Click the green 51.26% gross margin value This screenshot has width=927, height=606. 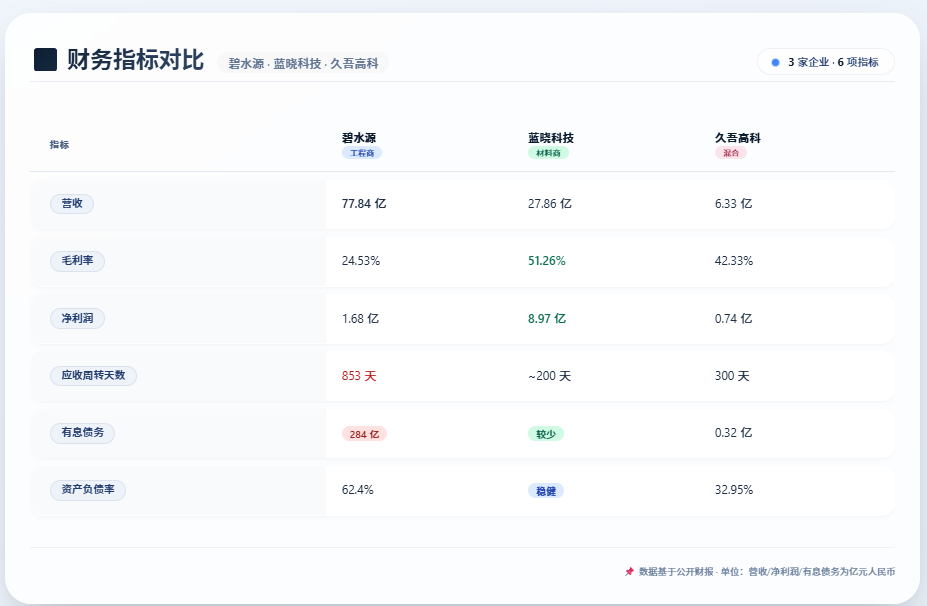547,261
